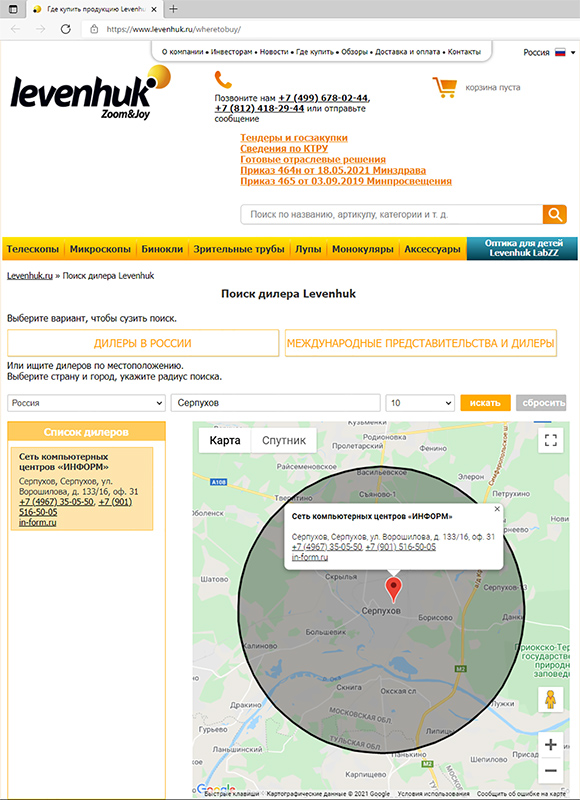Reload the page with browser refresh icon
Viewport: 580px width, 800px height.
[65, 29]
